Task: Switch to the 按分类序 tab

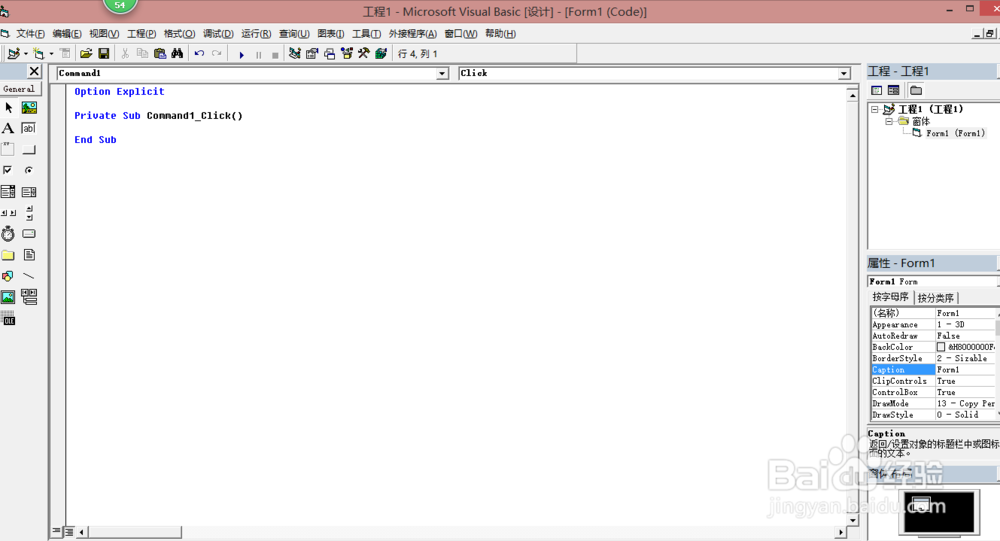Action: click(936, 298)
